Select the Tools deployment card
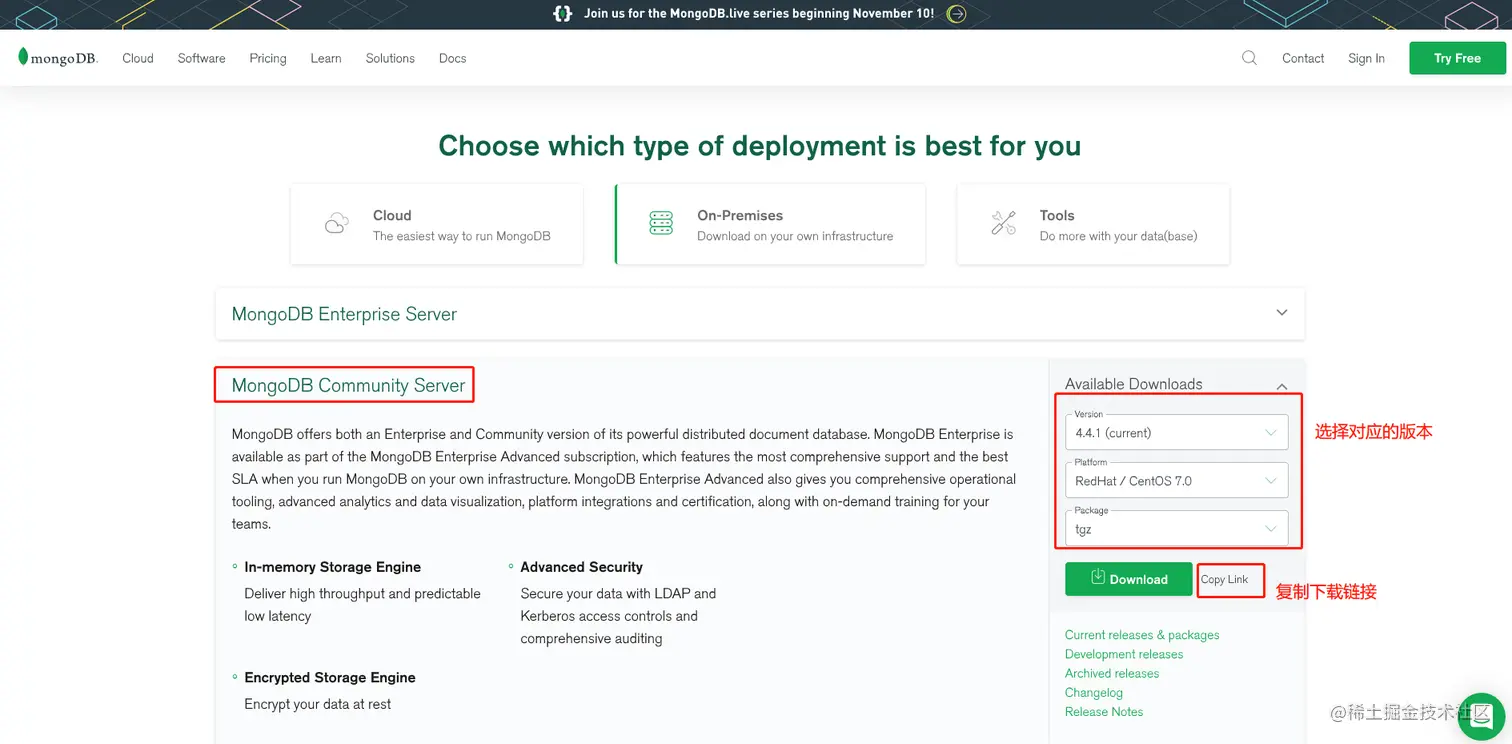The width and height of the screenshot is (1512, 744). point(1093,224)
